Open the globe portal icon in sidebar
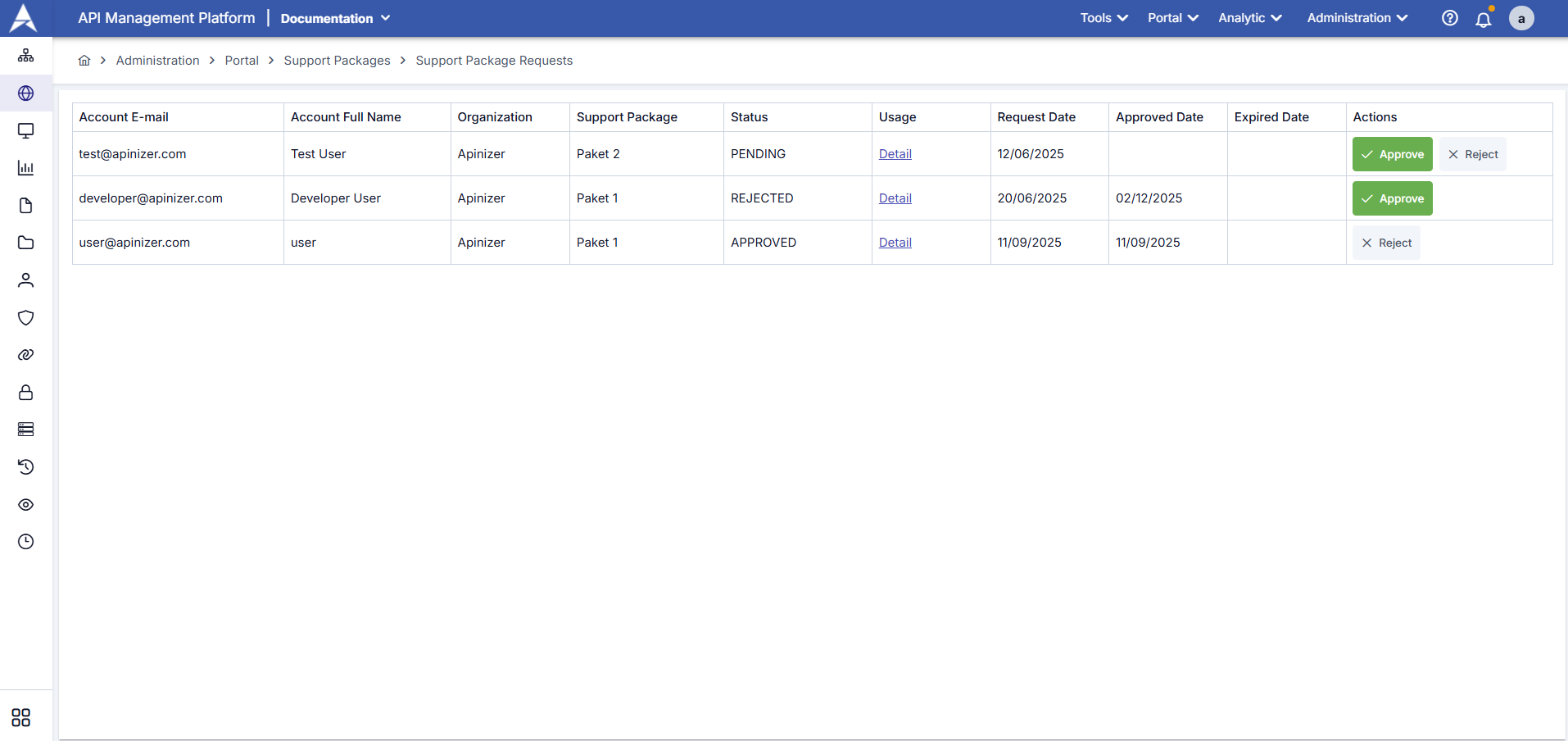The image size is (1568, 741). tap(26, 93)
